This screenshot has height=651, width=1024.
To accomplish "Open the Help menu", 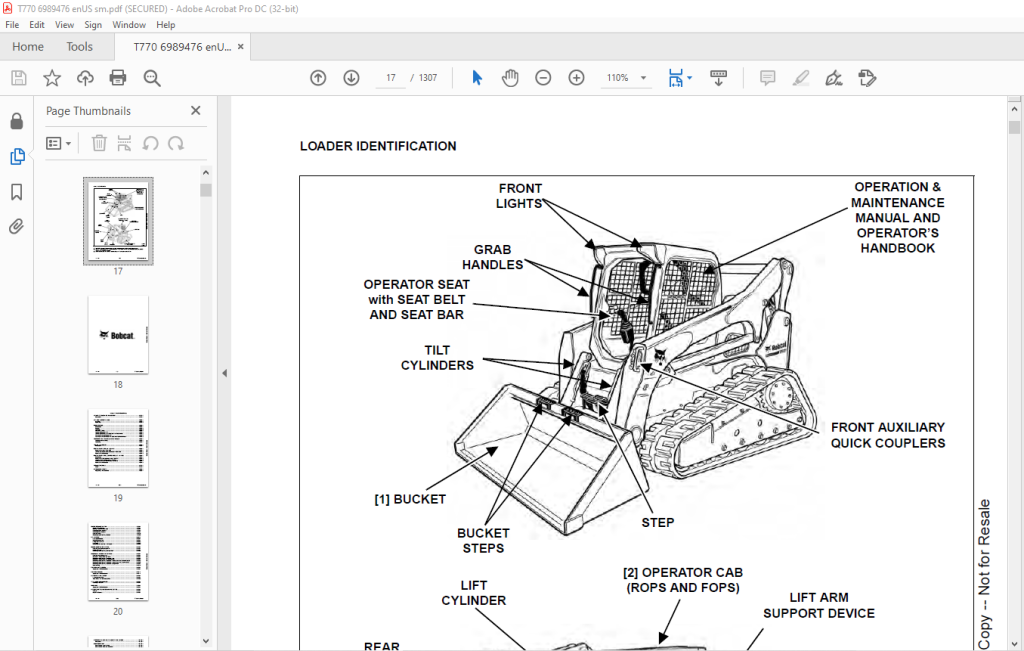I will (x=165, y=25).
